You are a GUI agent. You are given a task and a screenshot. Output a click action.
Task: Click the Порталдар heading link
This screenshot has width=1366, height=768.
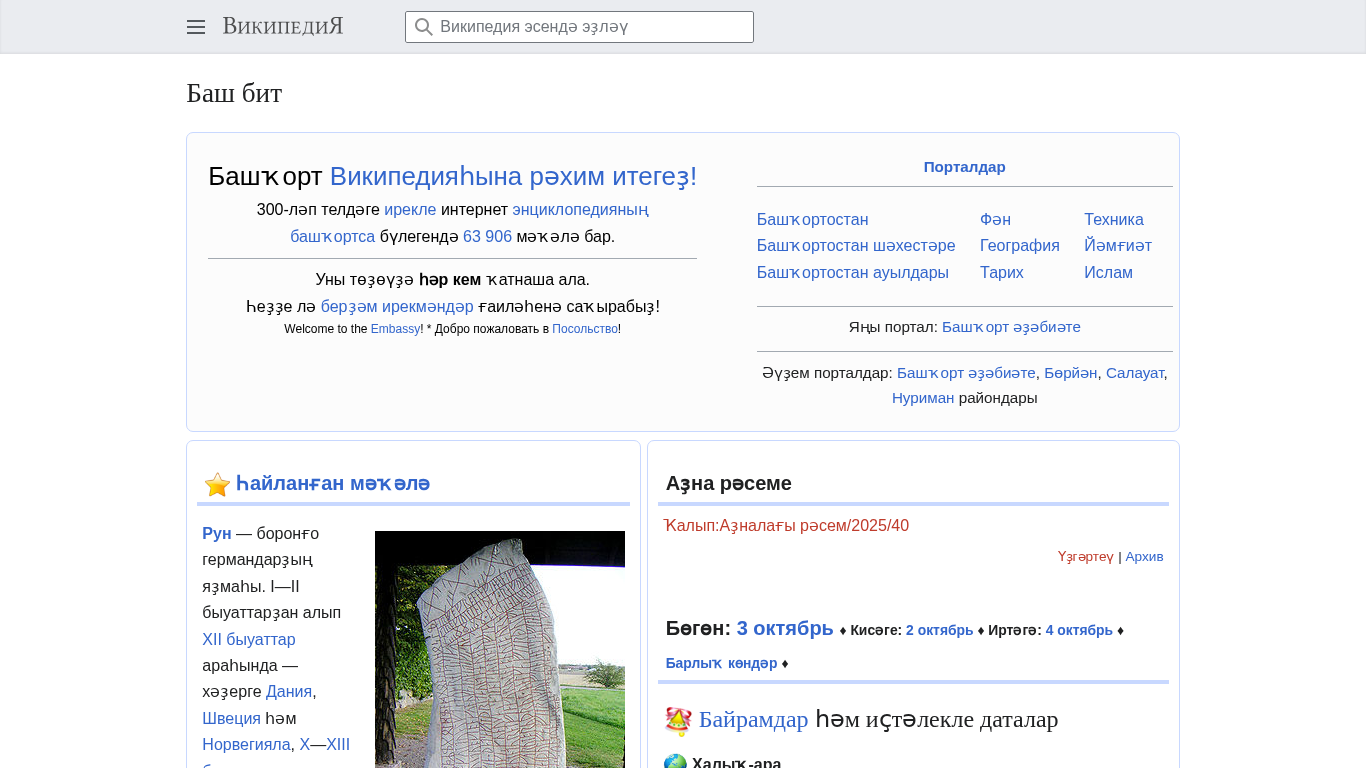964,167
